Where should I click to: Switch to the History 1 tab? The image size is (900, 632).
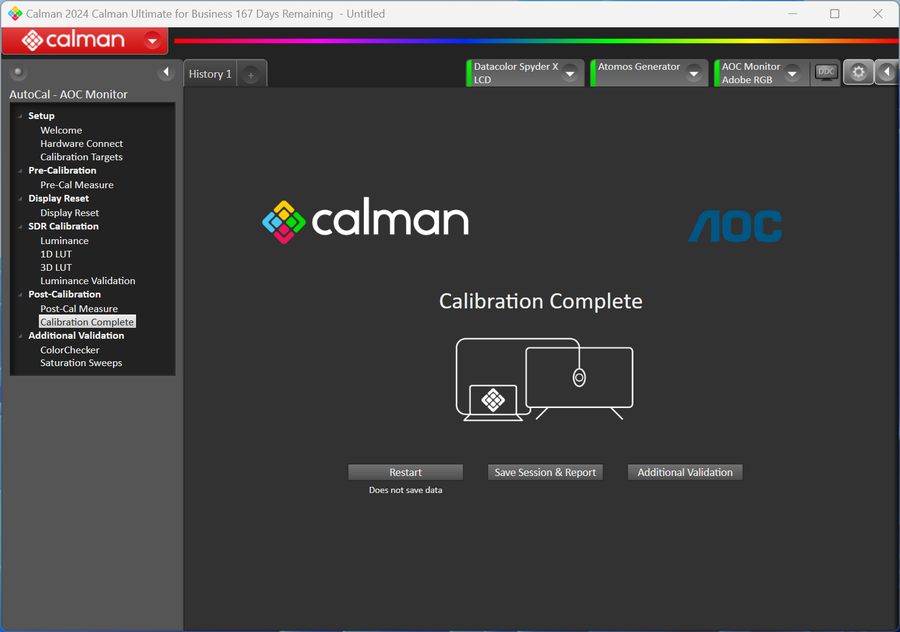[210, 74]
